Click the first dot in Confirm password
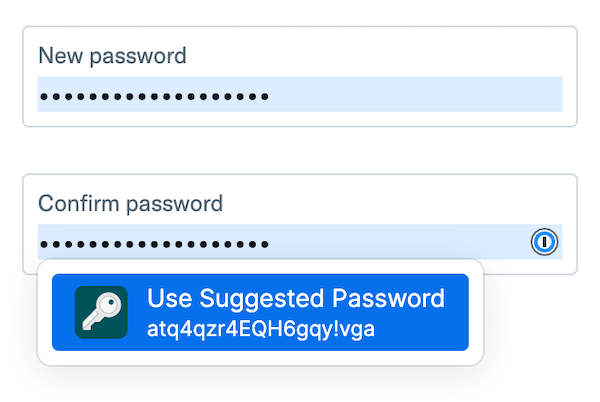Screen dimensions: 600x402 pyautogui.click(x=43, y=244)
